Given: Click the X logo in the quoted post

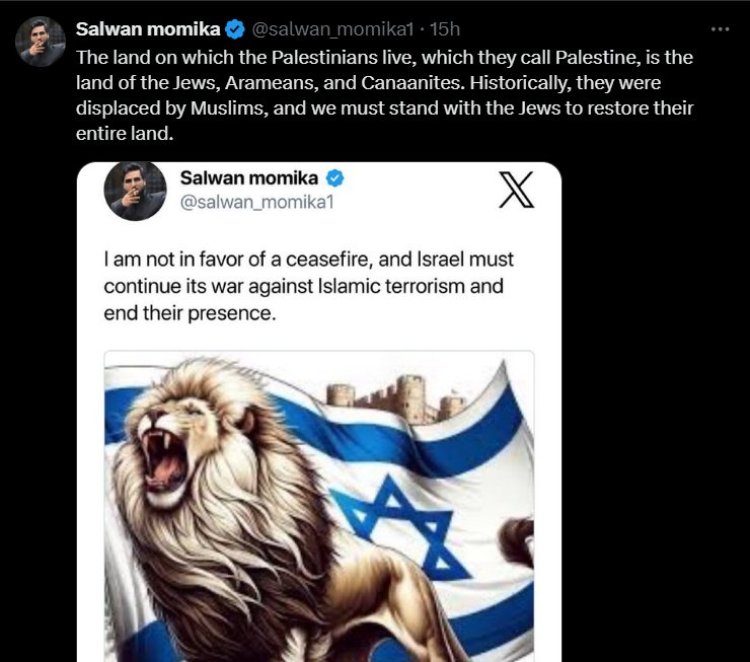Looking at the screenshot, I should [x=515, y=189].
